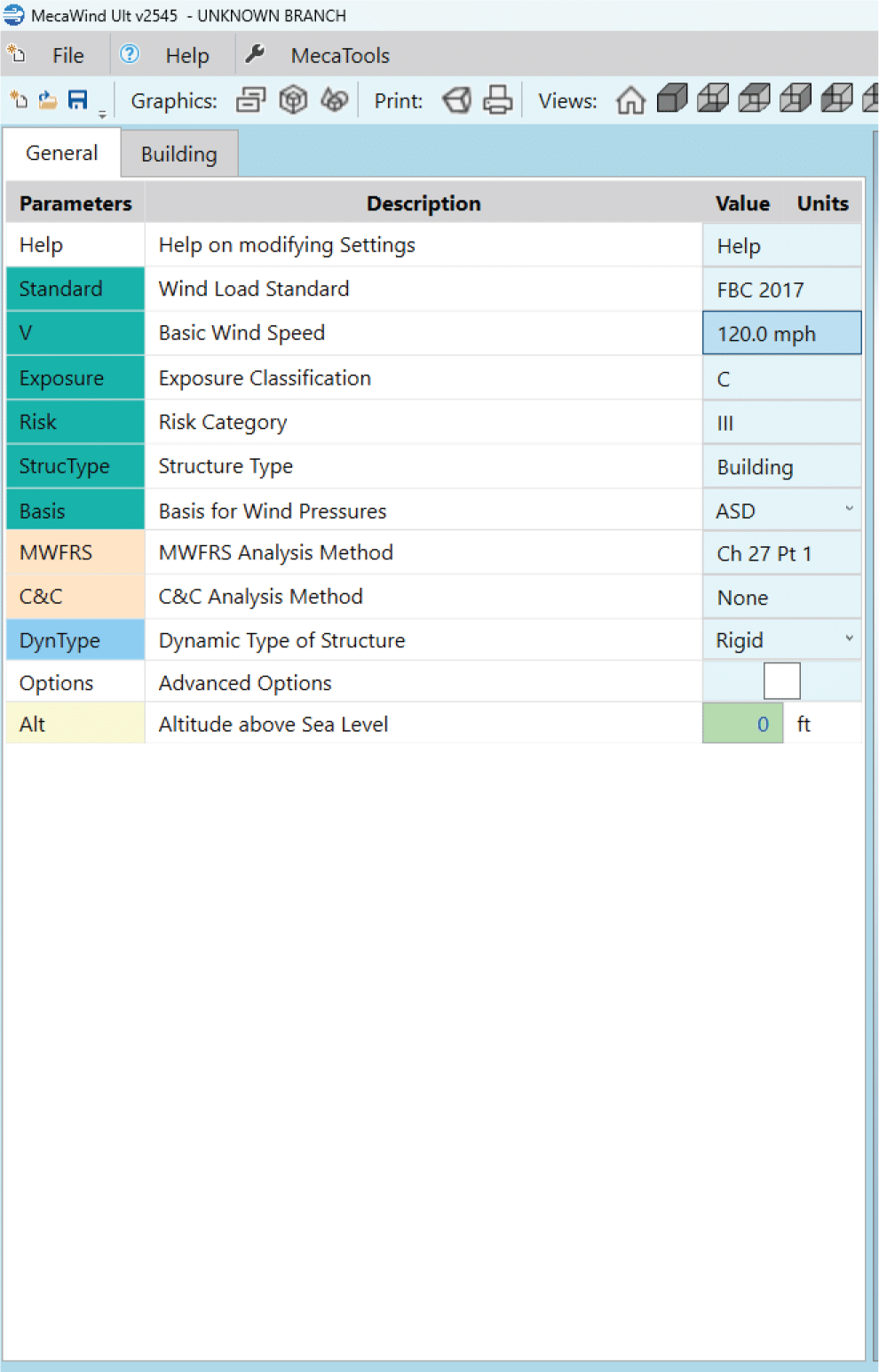Screen dimensions: 879x1372
Task: Click the save file icon in toolbar
Action: coord(78,100)
